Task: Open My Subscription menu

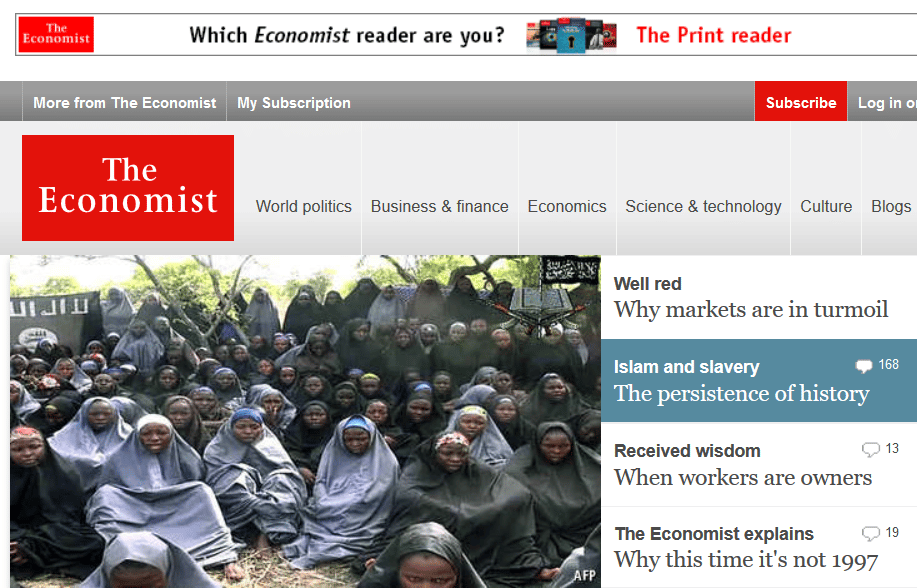Action: [294, 102]
